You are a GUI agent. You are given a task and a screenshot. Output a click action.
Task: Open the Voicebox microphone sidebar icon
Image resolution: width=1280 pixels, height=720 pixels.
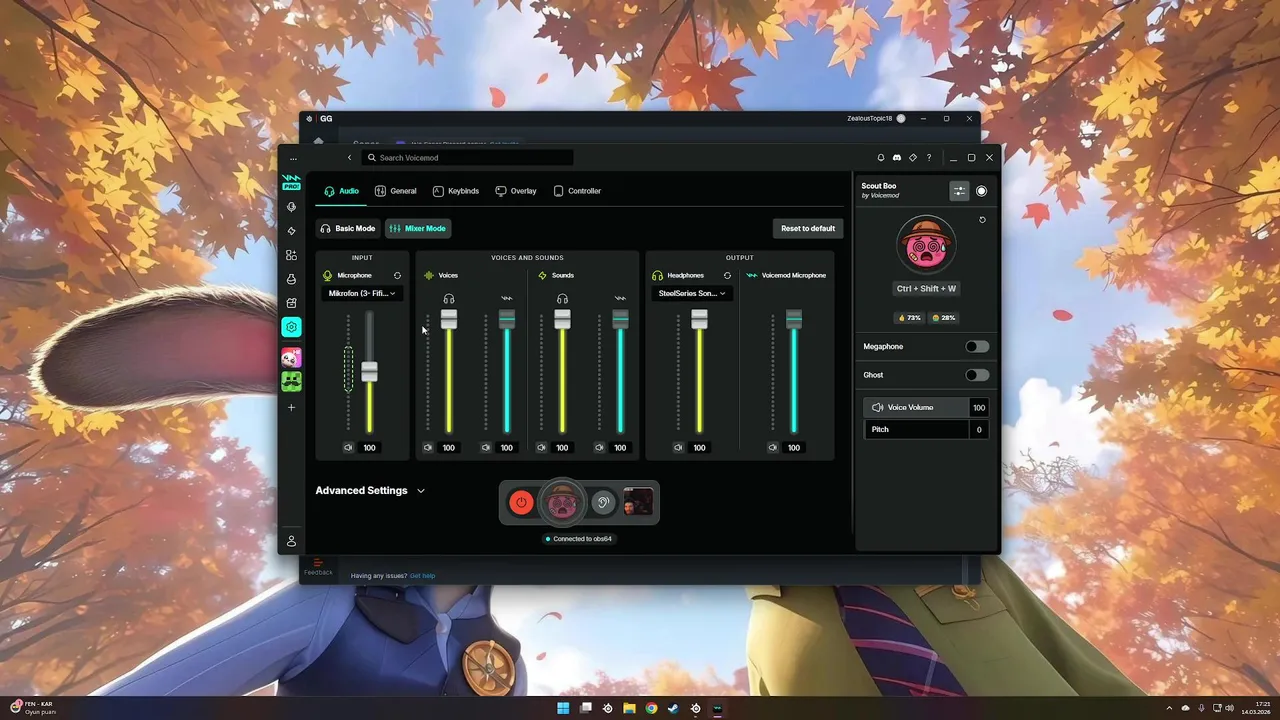[x=291, y=207]
